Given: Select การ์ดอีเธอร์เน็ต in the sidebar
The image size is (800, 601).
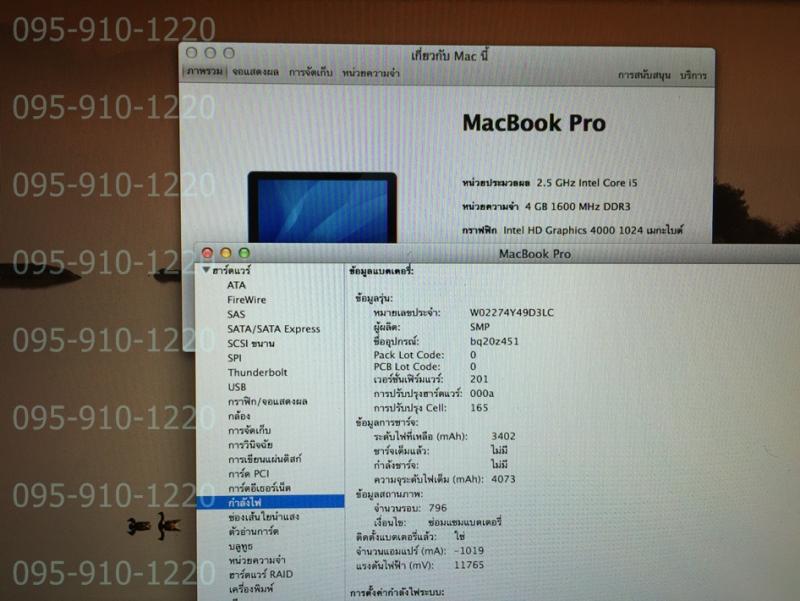Looking at the screenshot, I should click(259, 488).
